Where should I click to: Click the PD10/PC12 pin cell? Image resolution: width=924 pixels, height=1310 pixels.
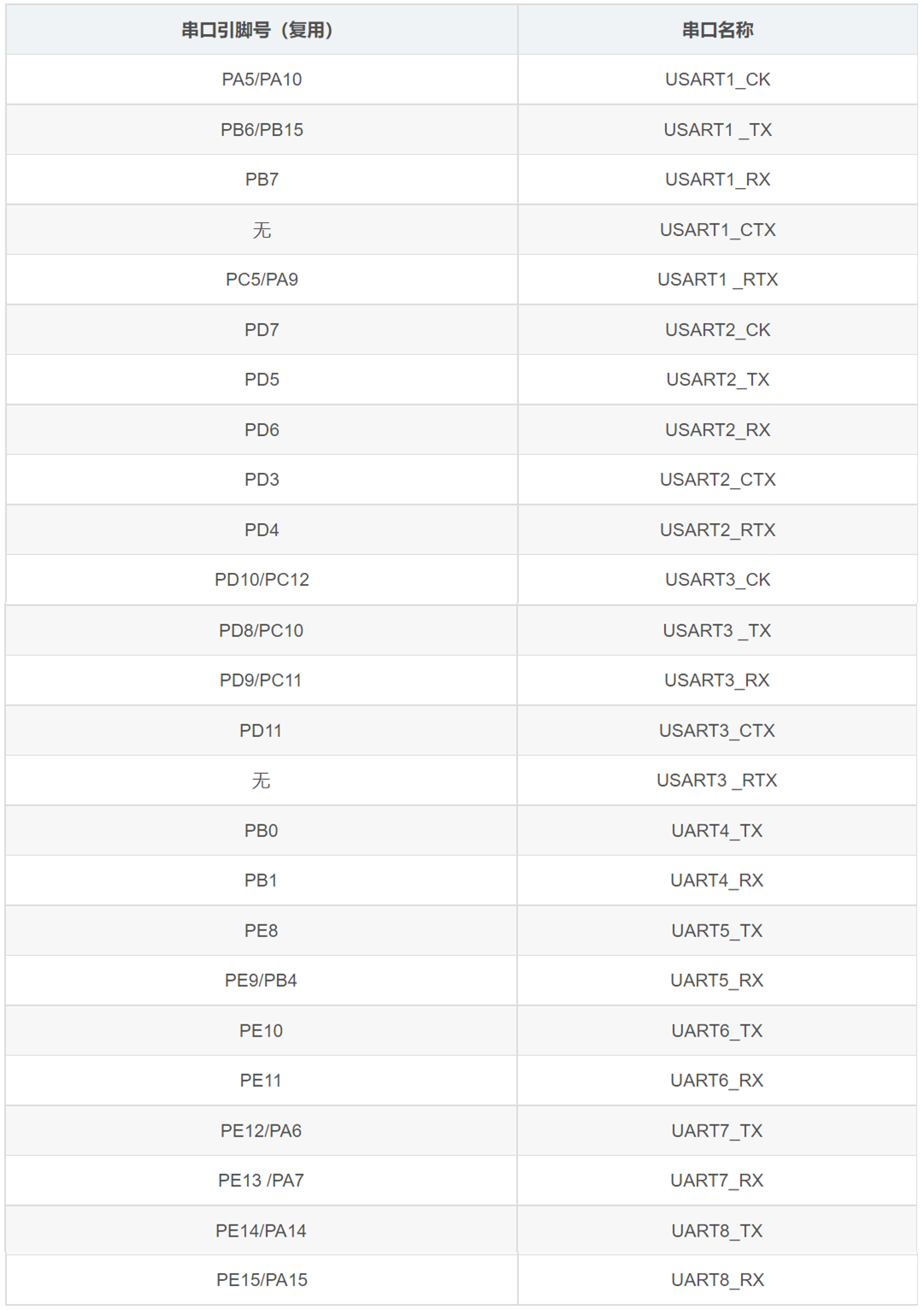click(x=262, y=580)
